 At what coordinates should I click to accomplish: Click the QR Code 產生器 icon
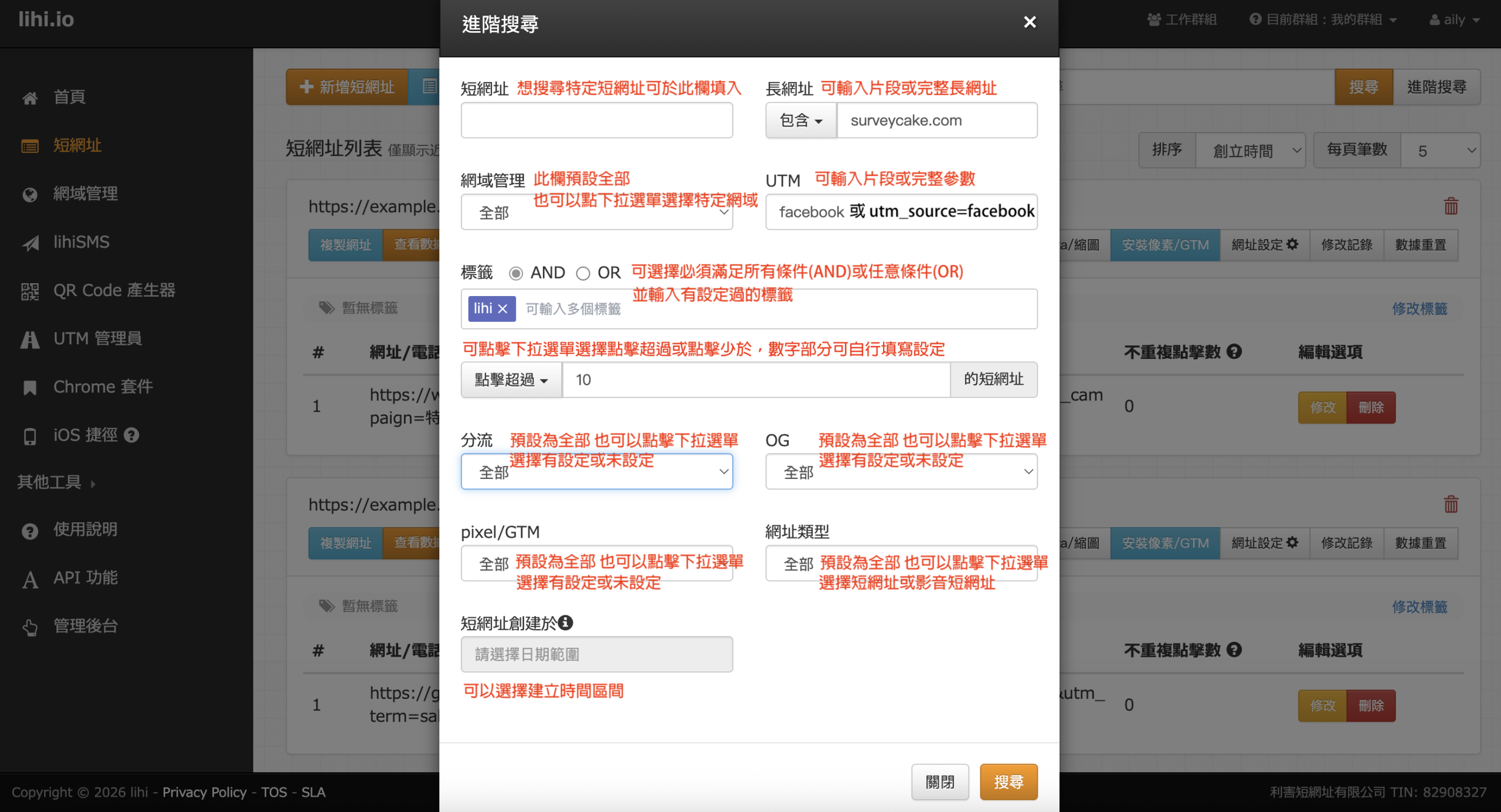[30, 291]
